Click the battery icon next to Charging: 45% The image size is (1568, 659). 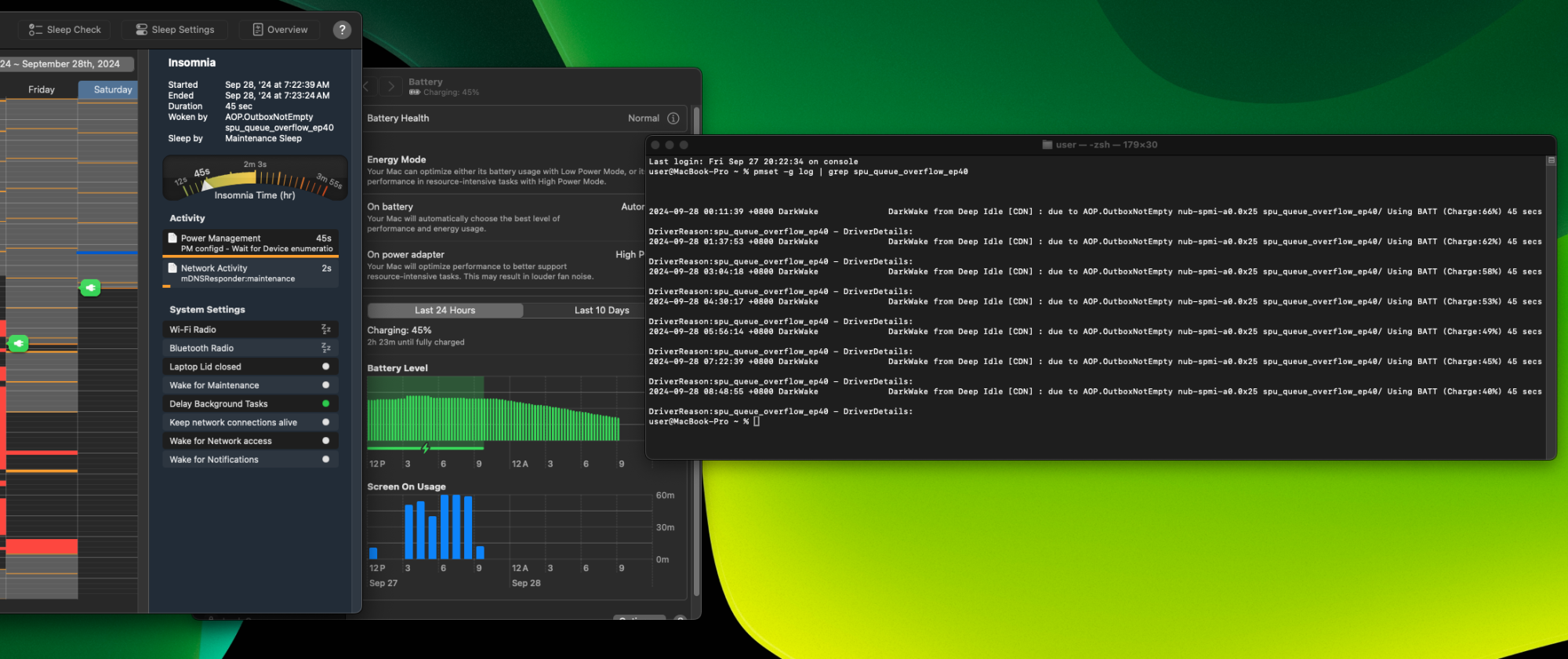click(x=415, y=93)
